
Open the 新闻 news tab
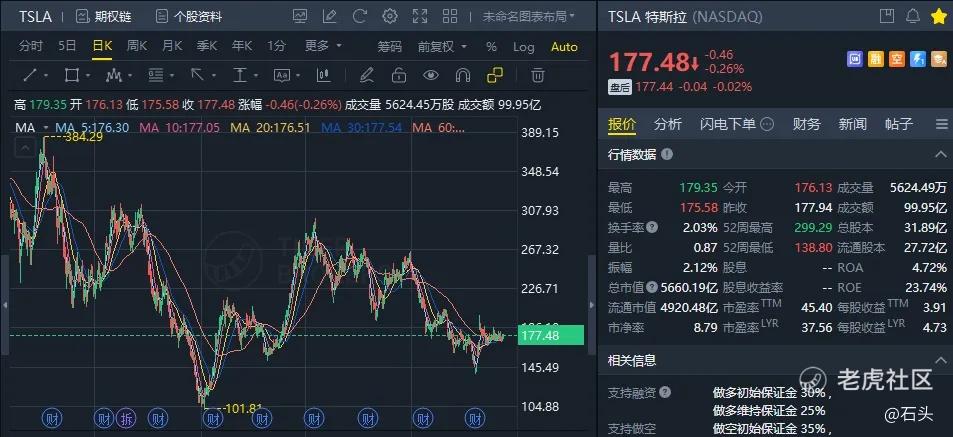pos(852,125)
